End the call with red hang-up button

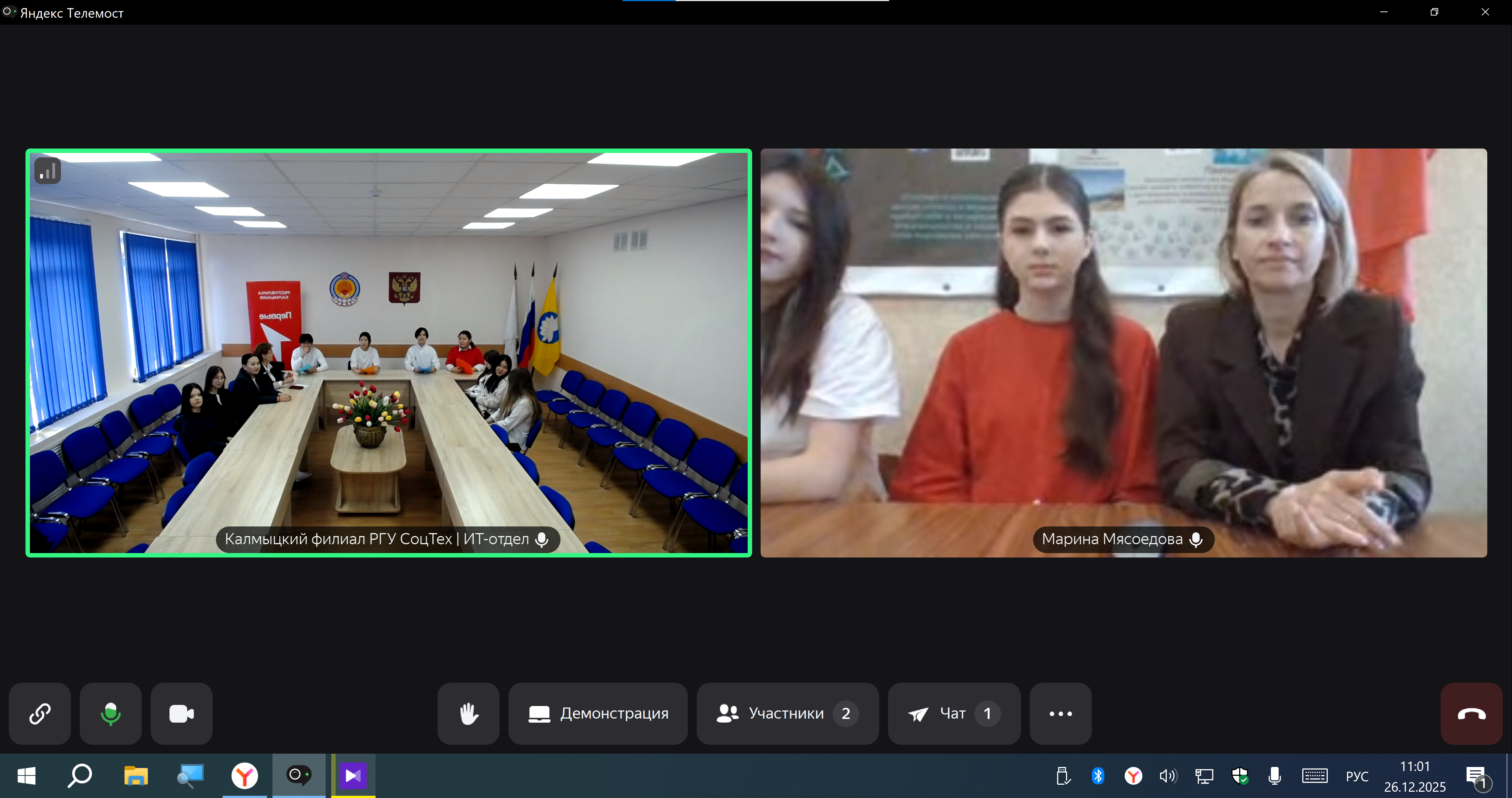pyautogui.click(x=1471, y=713)
